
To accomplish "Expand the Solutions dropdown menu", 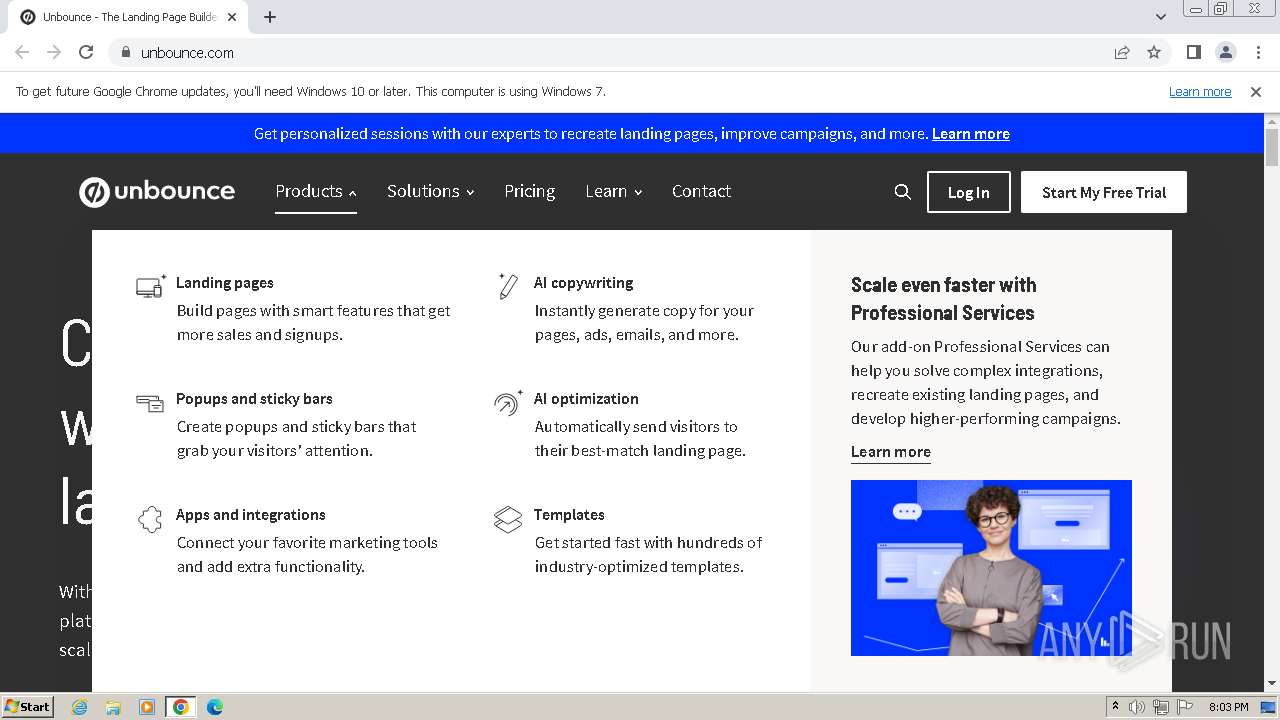I will pyautogui.click(x=431, y=191).
